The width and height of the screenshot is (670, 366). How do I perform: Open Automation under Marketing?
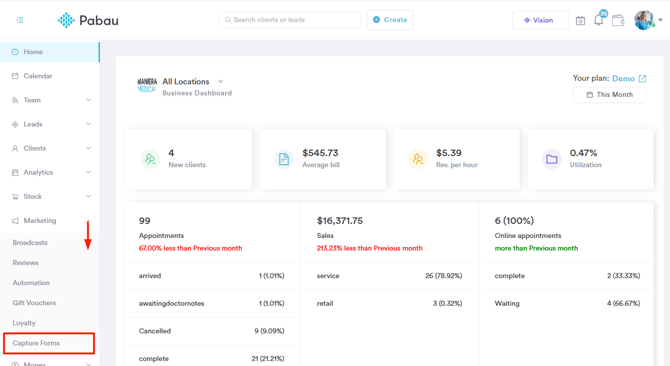tap(31, 283)
